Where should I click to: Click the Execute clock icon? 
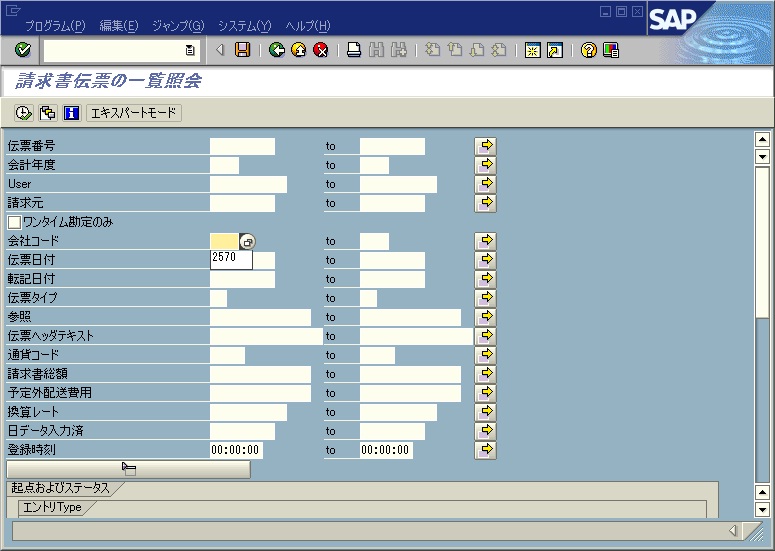click(x=24, y=113)
